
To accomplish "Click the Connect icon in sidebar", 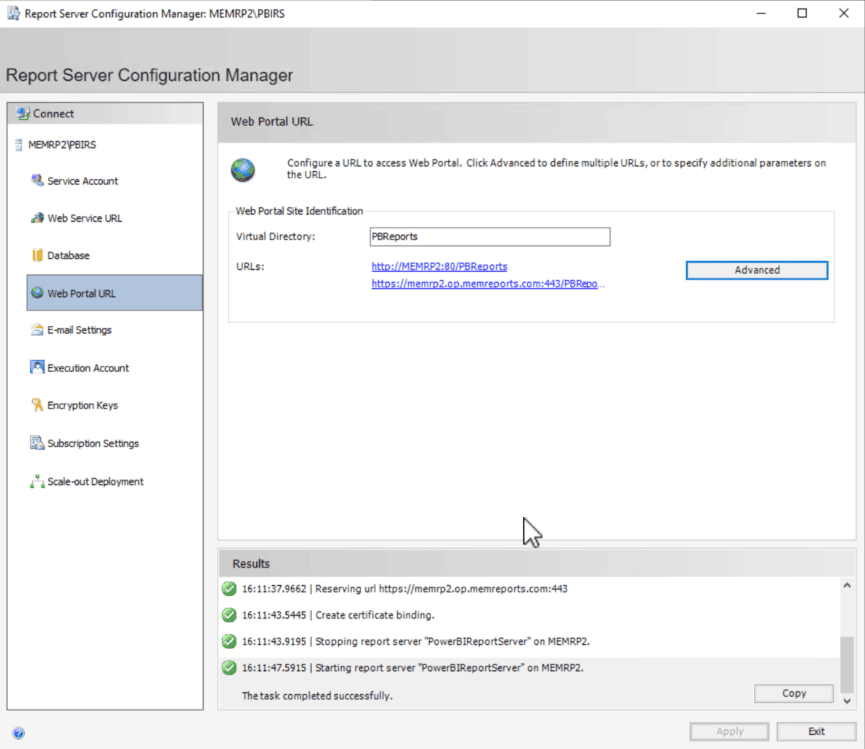I will (23, 114).
